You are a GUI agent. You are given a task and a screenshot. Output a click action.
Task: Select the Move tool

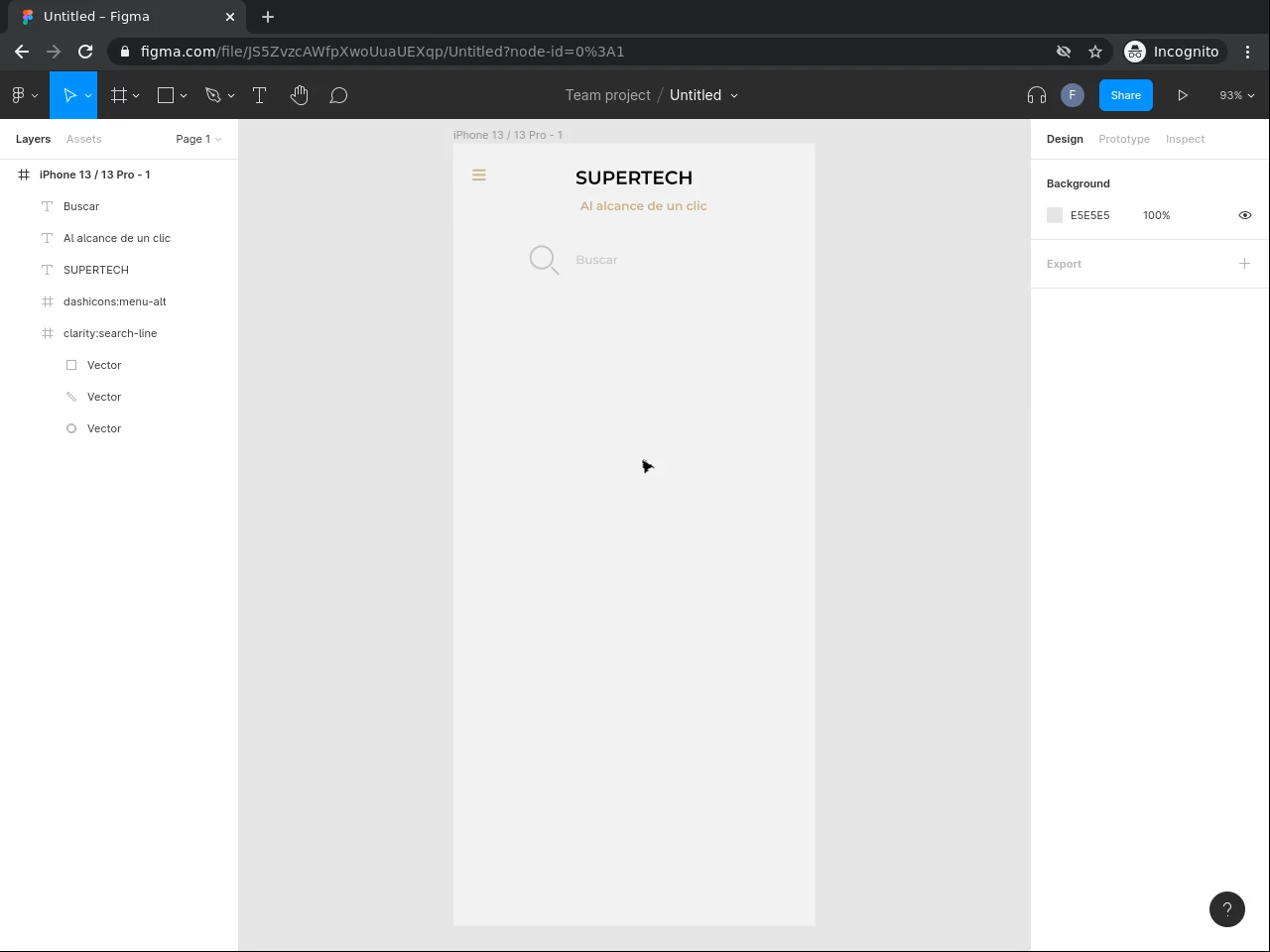[69, 95]
